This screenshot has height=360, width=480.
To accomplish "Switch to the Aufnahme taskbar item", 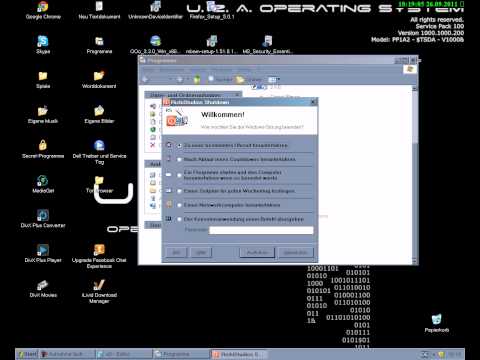I will 67,354.
